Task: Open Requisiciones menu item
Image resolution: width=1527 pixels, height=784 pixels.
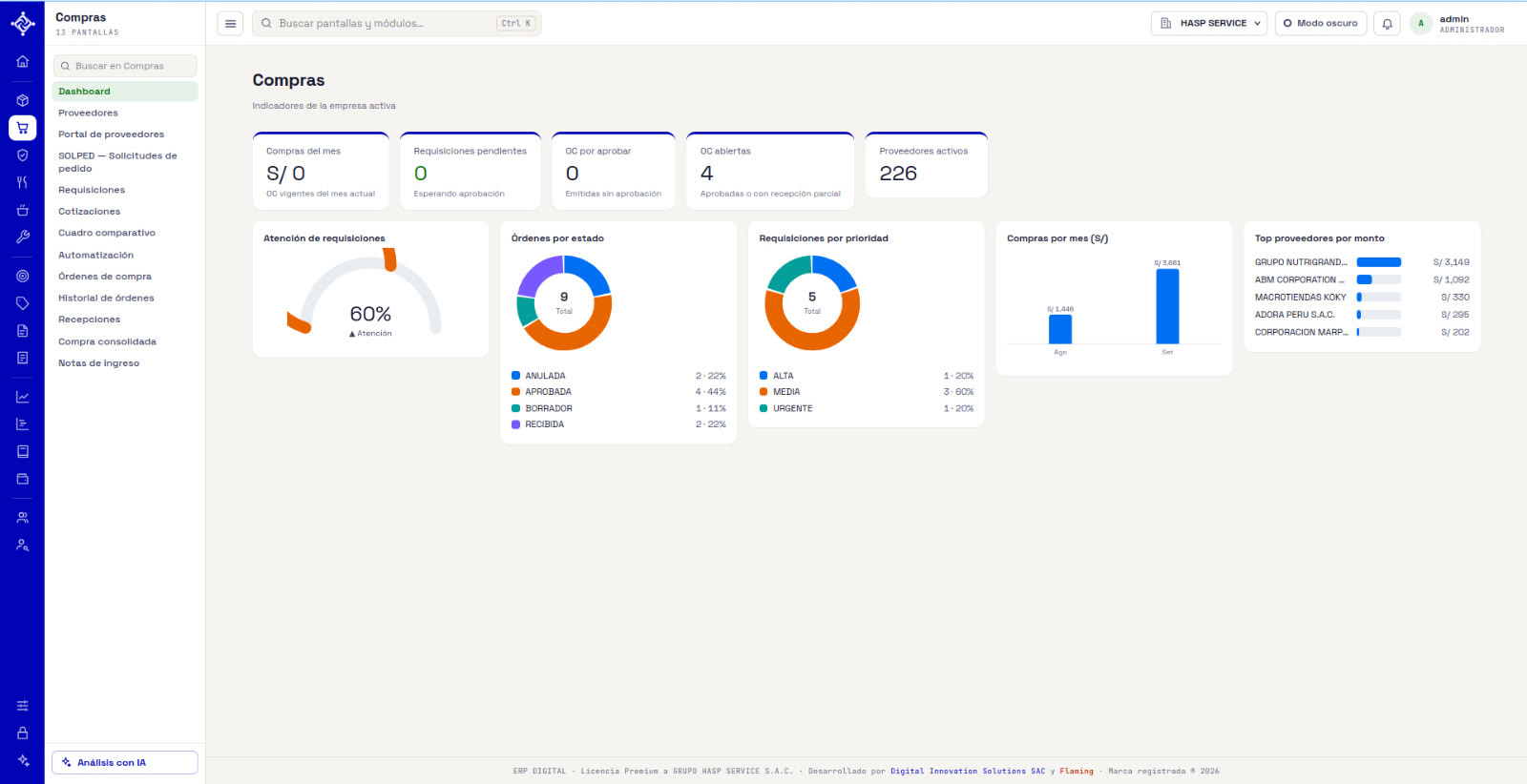Action: click(x=125, y=190)
